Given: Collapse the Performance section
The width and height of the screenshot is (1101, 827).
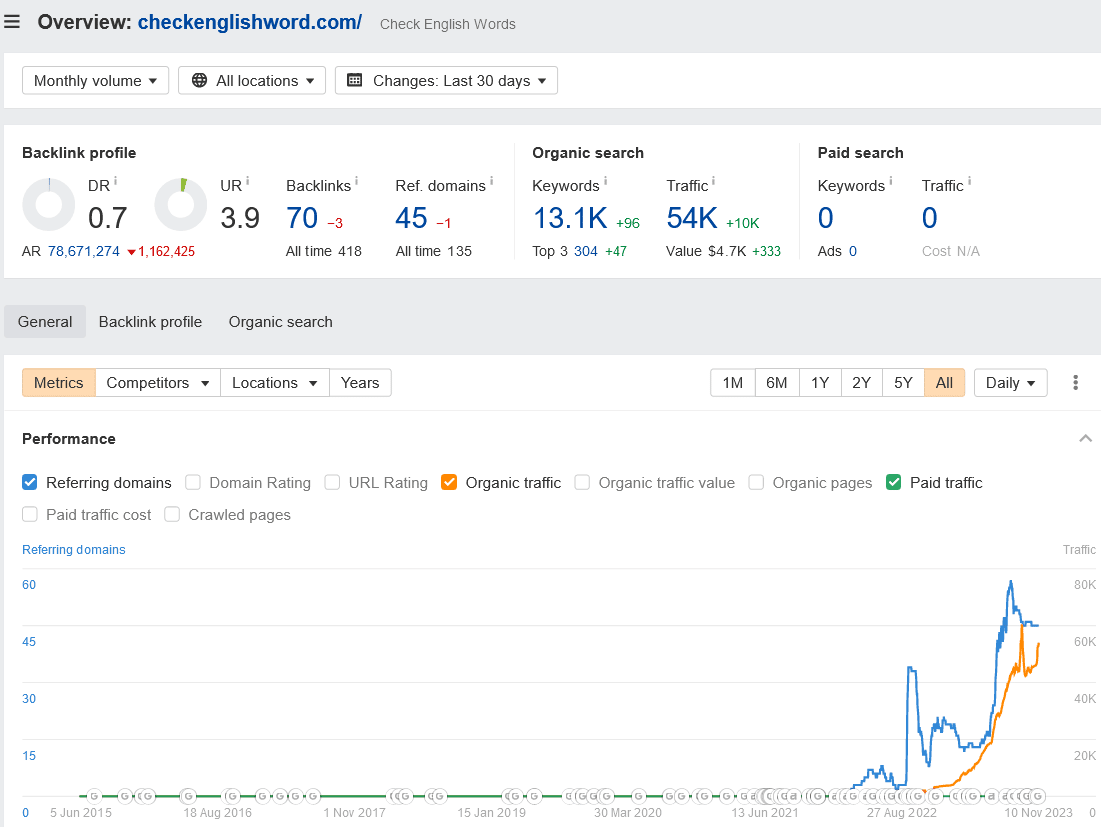Looking at the screenshot, I should point(1086,439).
